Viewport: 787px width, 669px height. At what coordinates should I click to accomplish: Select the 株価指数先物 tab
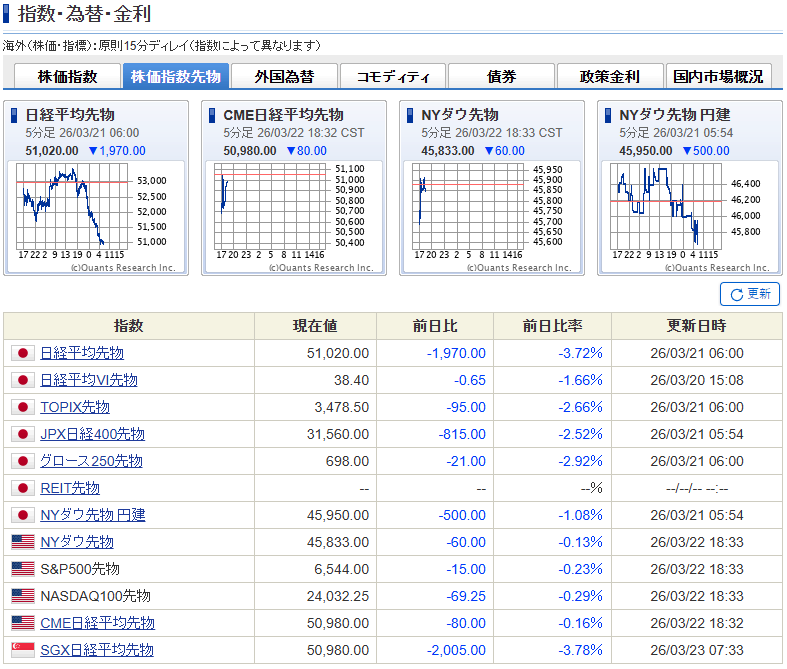point(176,76)
